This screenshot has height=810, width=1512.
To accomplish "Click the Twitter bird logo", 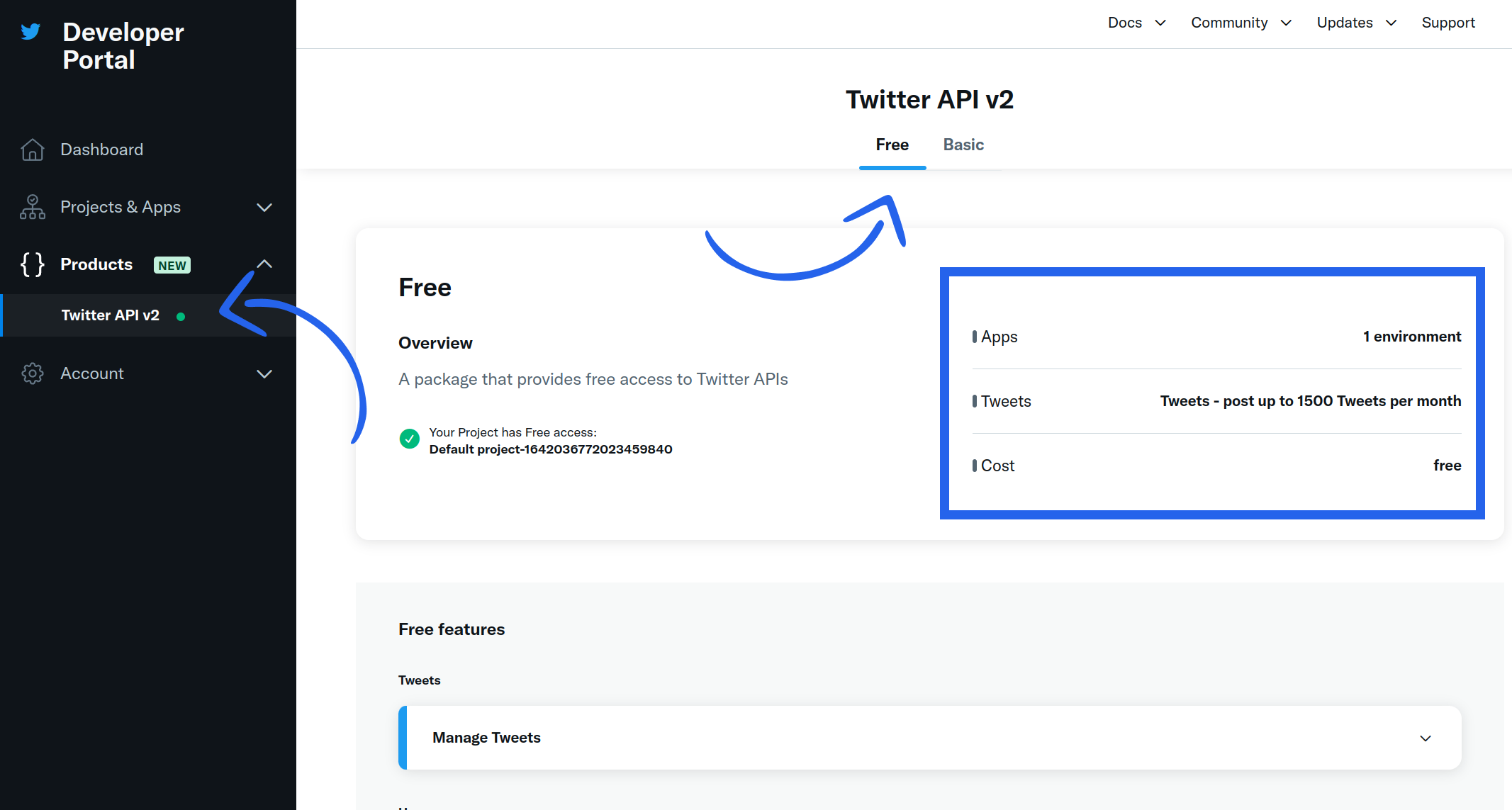I will [x=30, y=32].
